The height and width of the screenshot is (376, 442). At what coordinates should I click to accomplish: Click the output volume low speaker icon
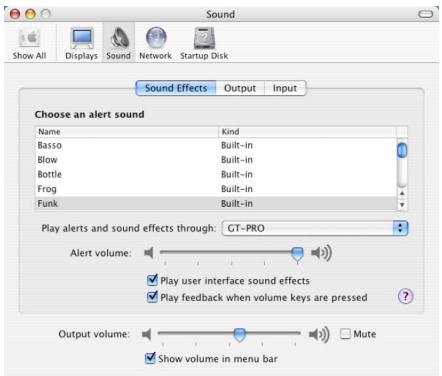coord(146,334)
